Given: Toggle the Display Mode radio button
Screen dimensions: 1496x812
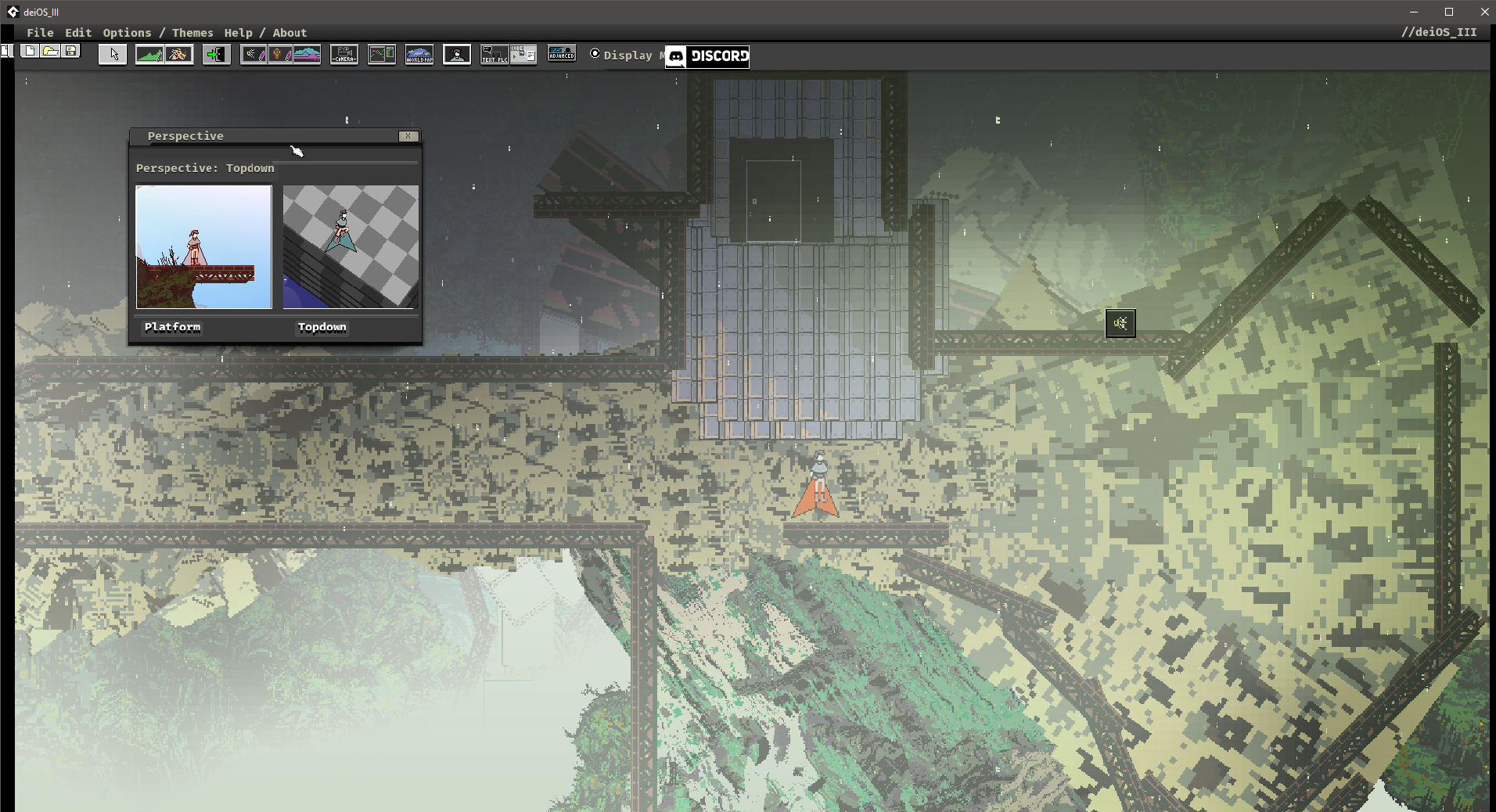Looking at the screenshot, I should tap(595, 54).
